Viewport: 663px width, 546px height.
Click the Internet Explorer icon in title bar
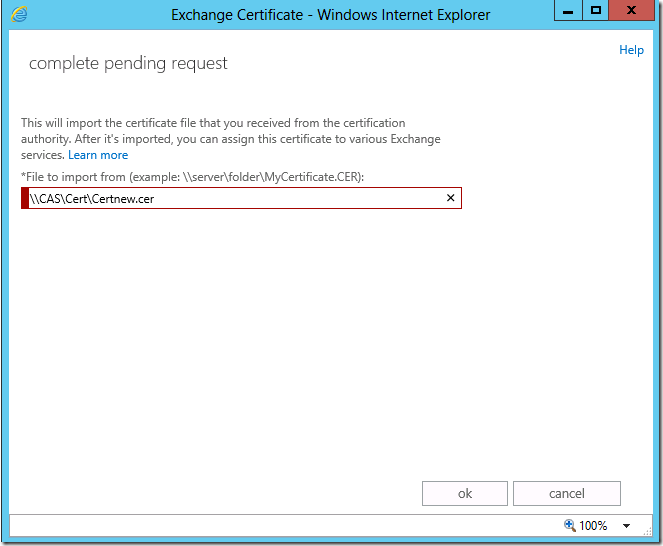(x=19, y=14)
